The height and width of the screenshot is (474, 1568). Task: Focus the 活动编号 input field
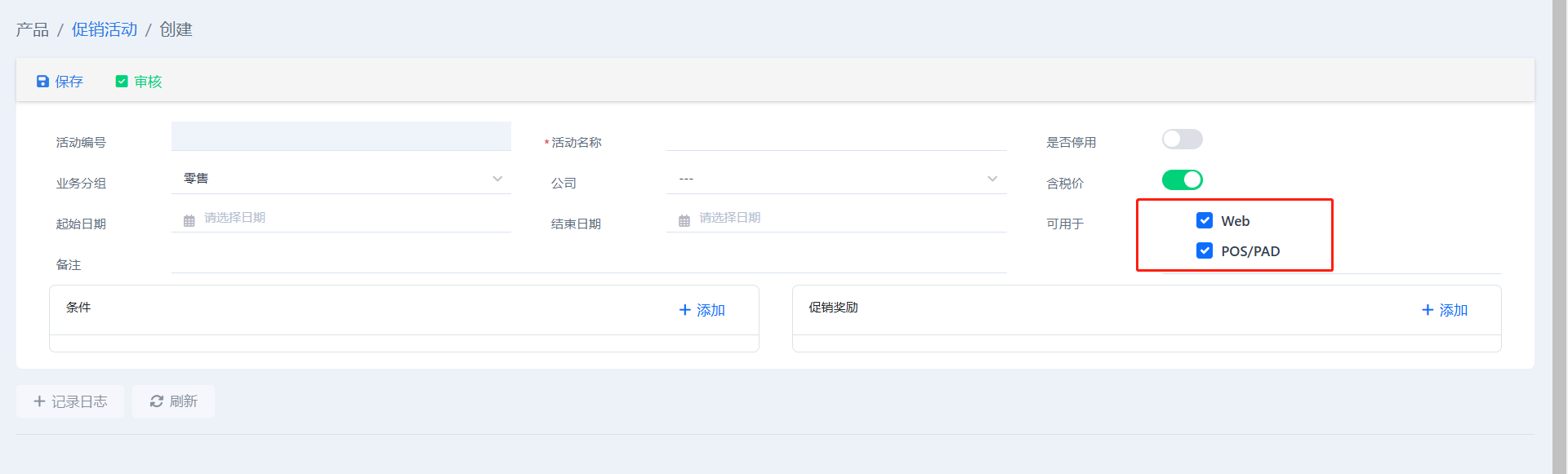341,136
